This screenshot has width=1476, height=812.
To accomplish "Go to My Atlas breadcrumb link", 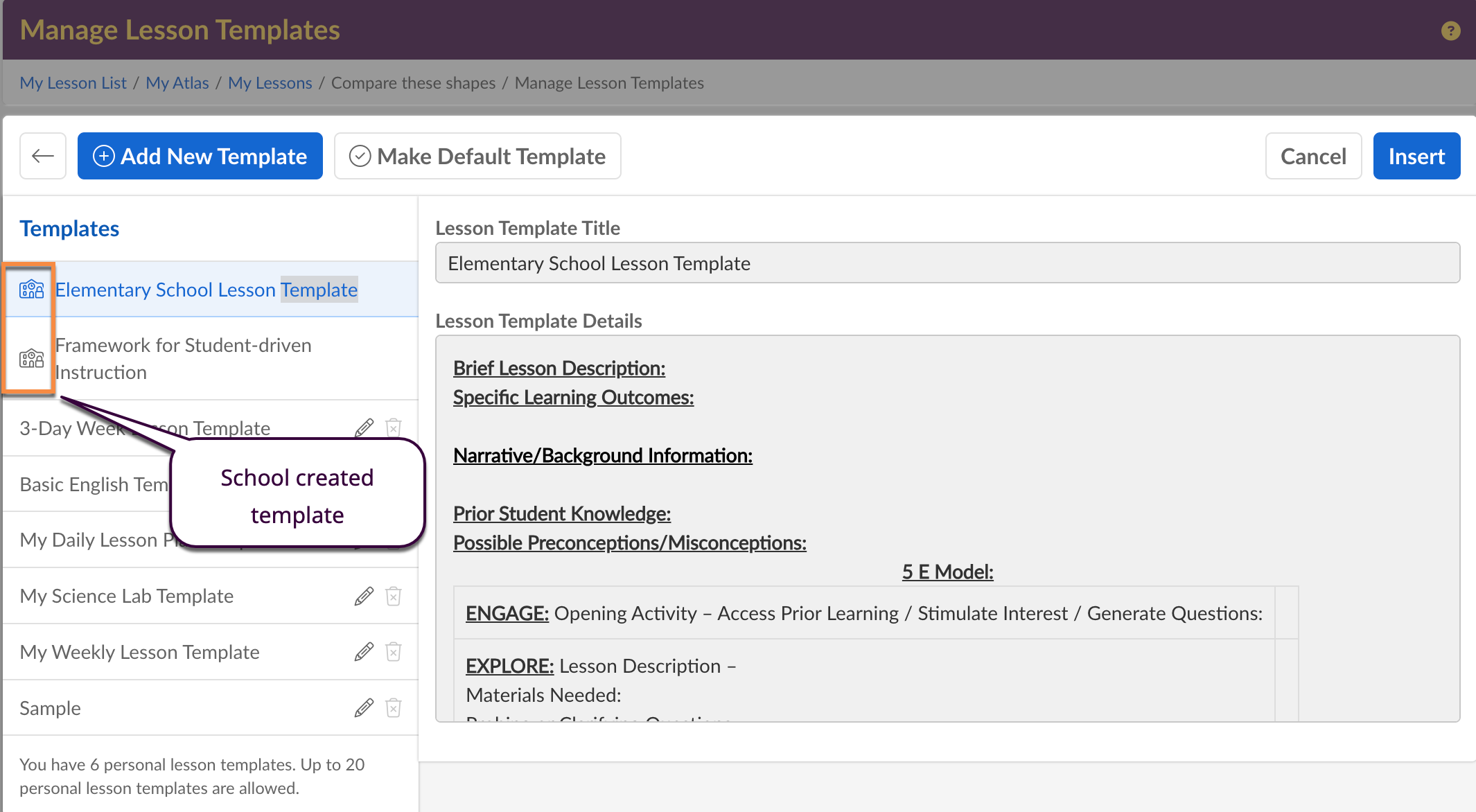I will [177, 82].
